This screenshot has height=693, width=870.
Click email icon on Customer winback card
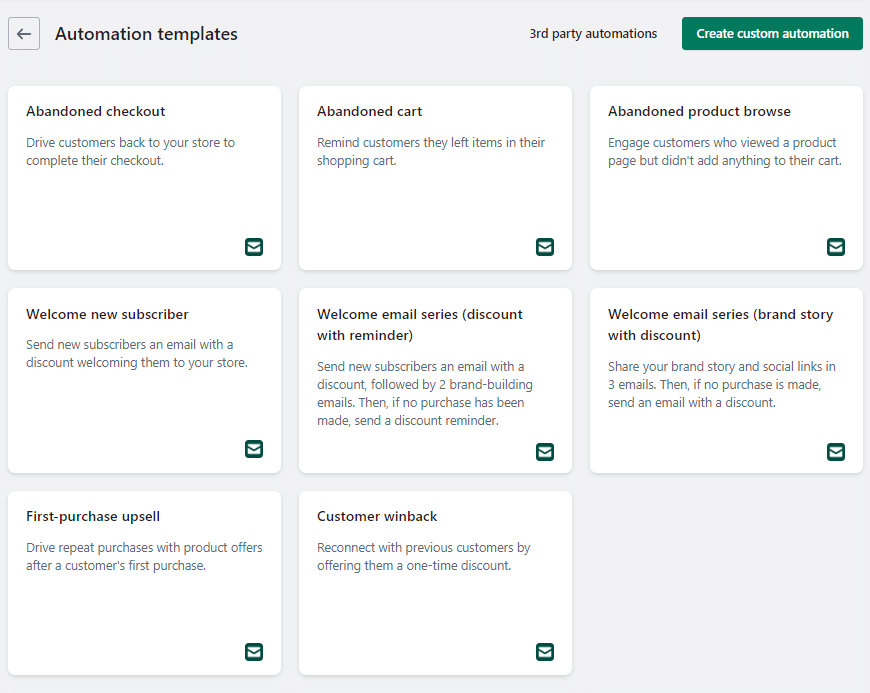pyautogui.click(x=545, y=652)
